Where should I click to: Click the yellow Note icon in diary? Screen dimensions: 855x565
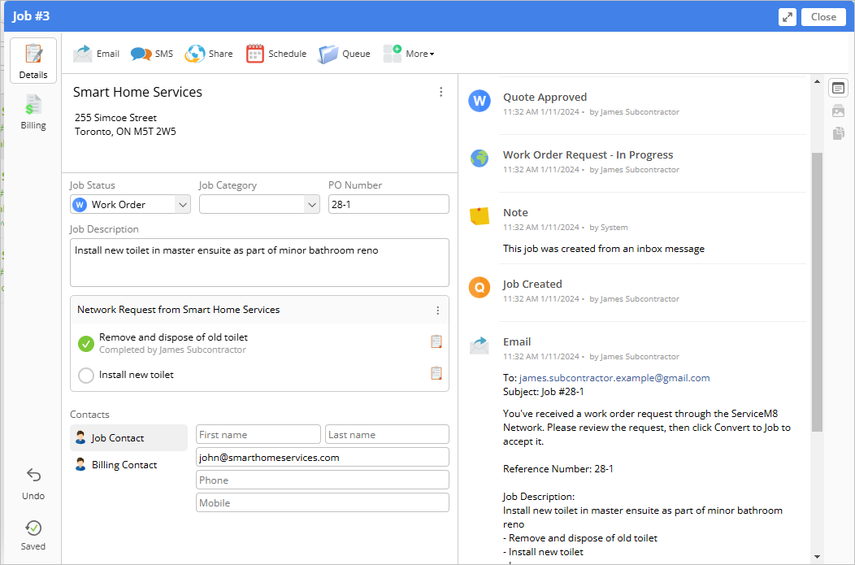(x=479, y=216)
